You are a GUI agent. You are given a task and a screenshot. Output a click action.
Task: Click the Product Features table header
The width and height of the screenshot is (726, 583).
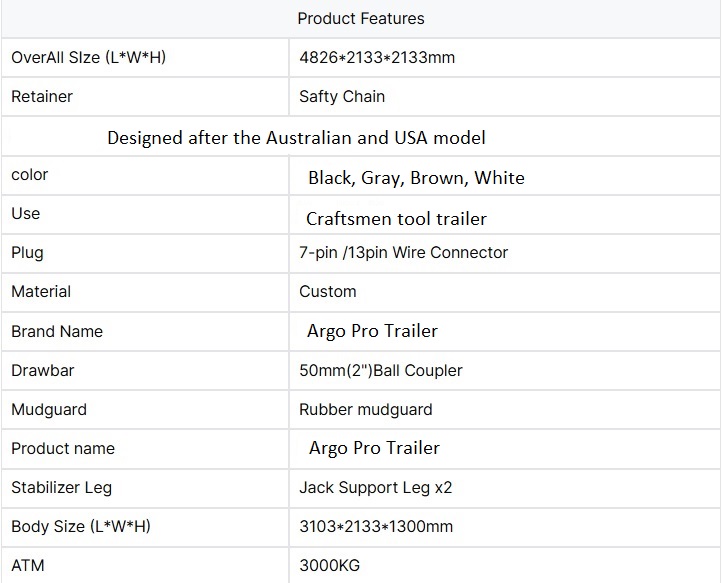coord(361,18)
